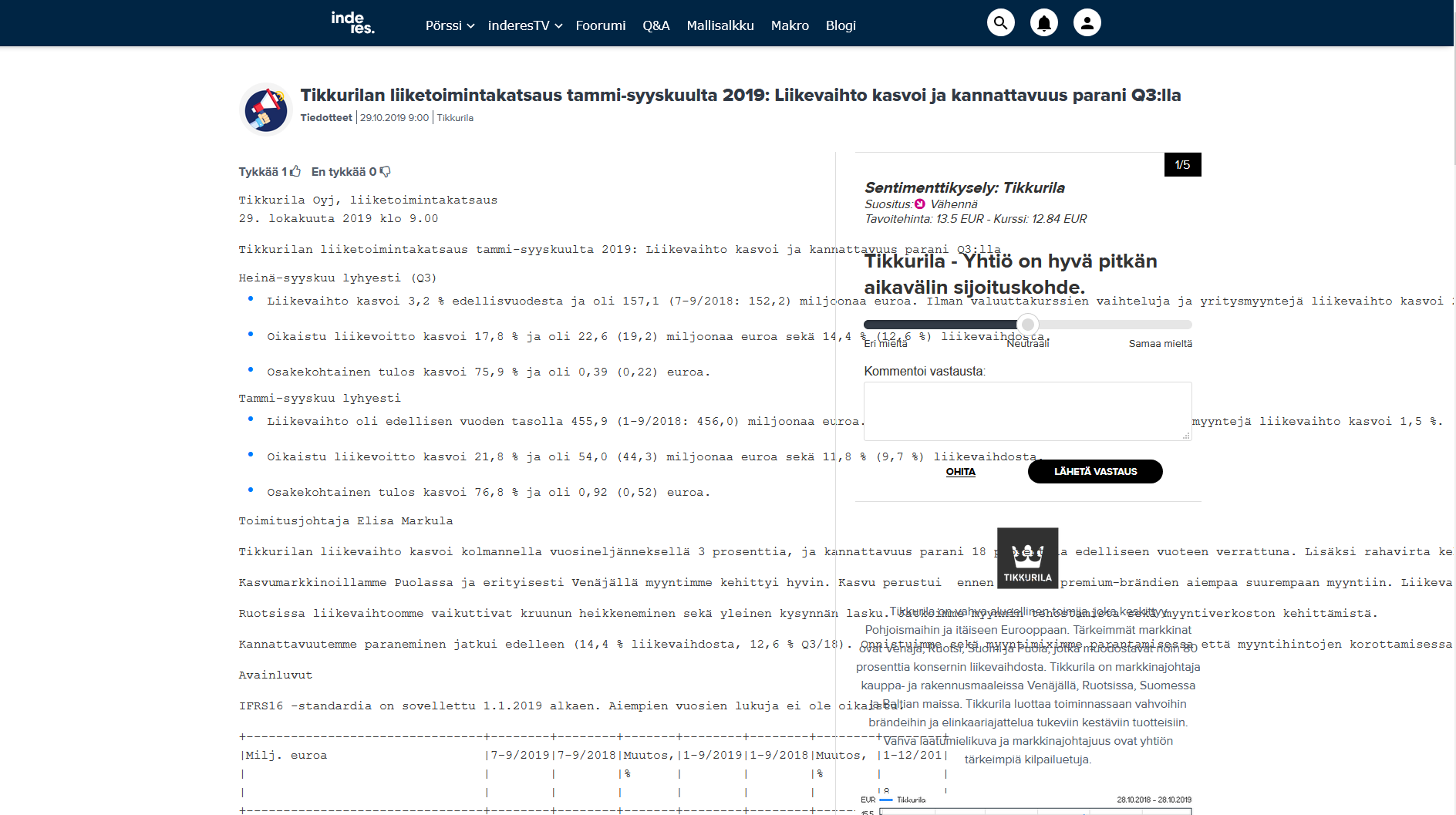Viewport: 1456px width, 815px height.
Task: Open the user profile icon
Action: pyautogui.click(x=1087, y=23)
